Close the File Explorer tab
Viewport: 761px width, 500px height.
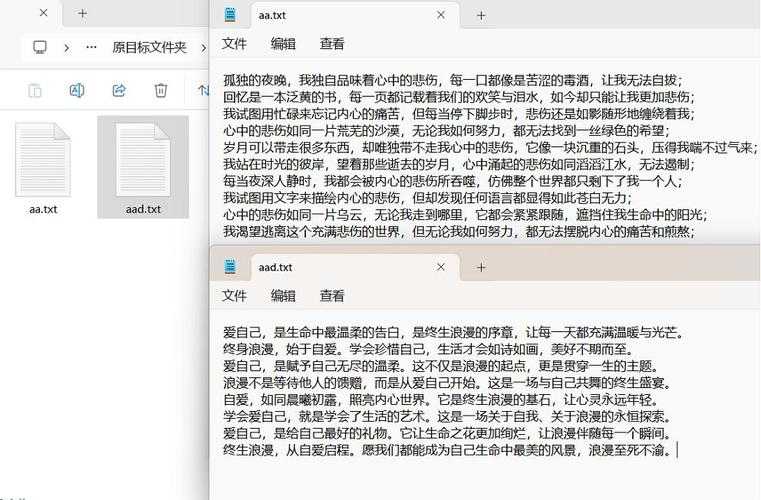[43, 13]
